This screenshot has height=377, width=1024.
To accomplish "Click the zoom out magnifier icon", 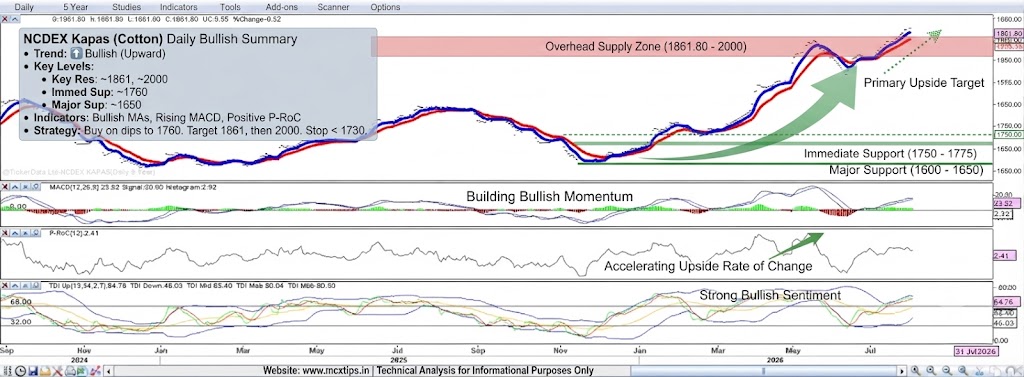I will [x=946, y=371].
